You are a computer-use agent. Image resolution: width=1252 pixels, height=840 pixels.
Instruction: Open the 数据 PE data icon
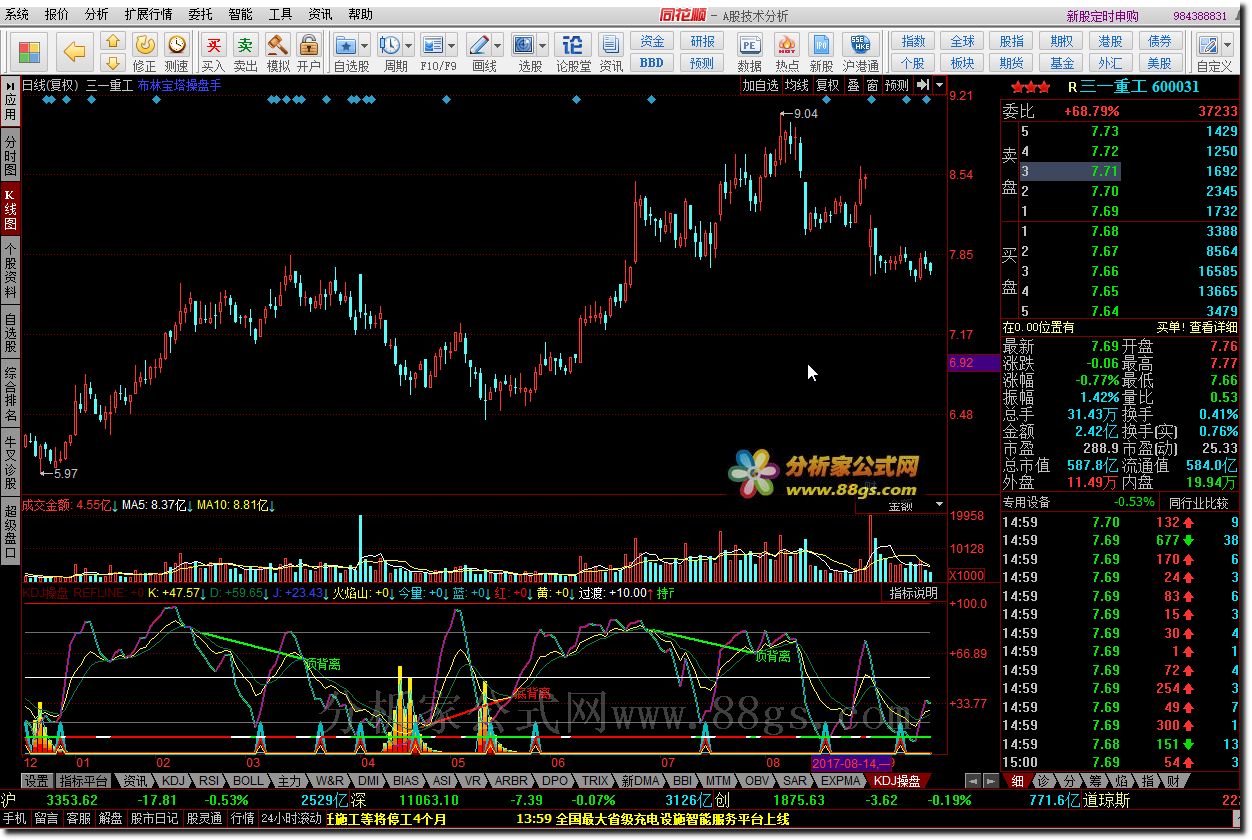(750, 52)
